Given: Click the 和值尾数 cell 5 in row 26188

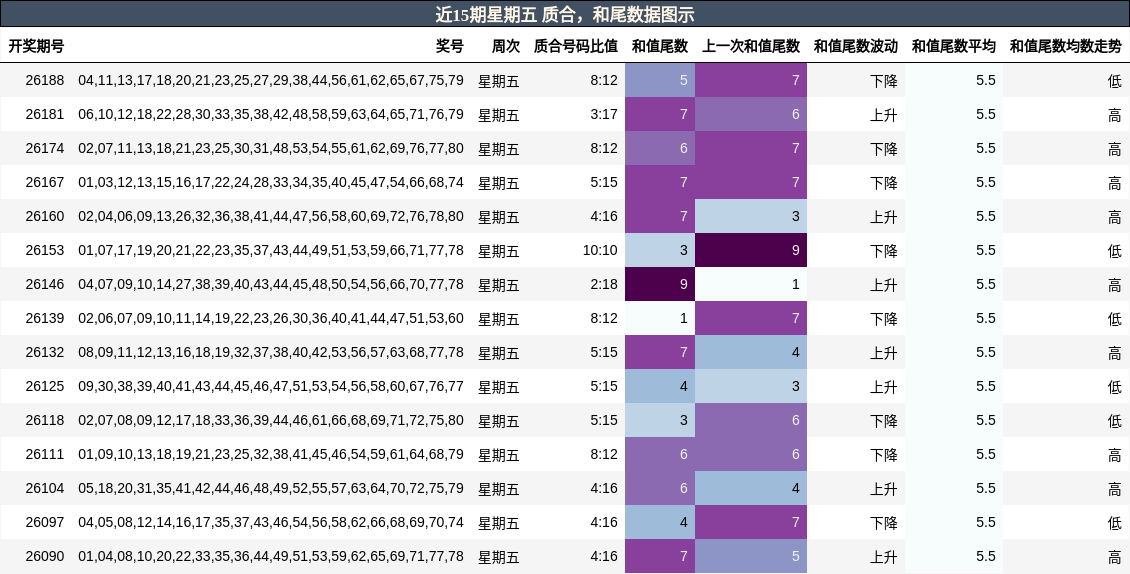Looking at the screenshot, I should pos(660,80).
